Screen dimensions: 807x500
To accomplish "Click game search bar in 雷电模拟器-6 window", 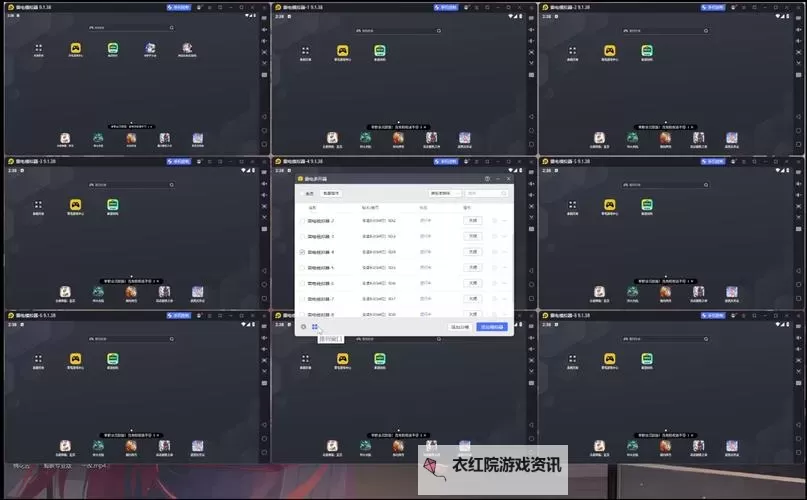I will pos(131,339).
